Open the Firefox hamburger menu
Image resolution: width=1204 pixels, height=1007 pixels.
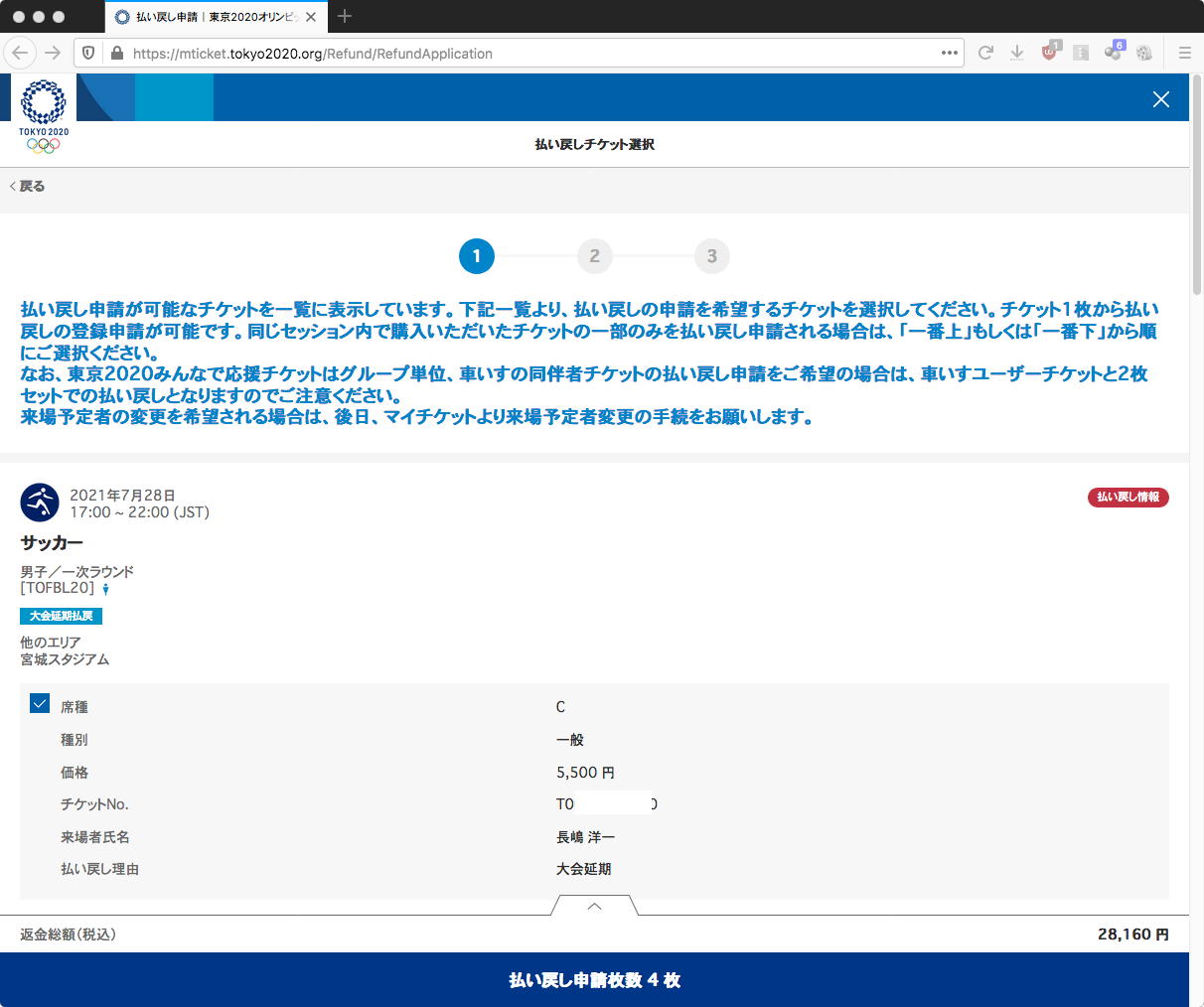click(x=1184, y=53)
